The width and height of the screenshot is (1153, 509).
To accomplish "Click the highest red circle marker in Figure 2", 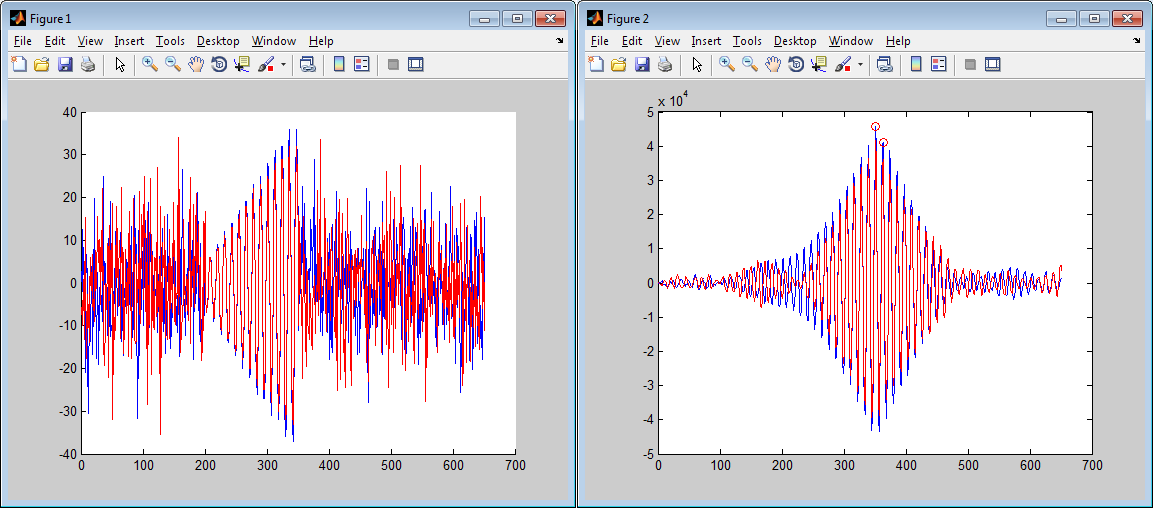I will pos(875,127).
